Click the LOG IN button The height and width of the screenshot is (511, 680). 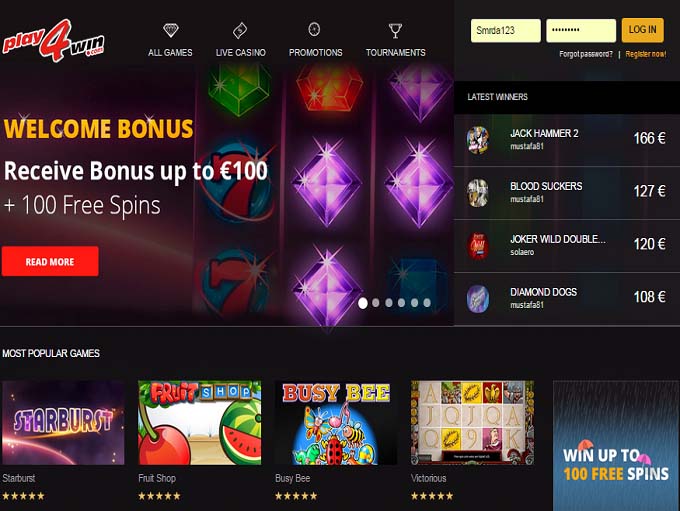click(x=643, y=30)
